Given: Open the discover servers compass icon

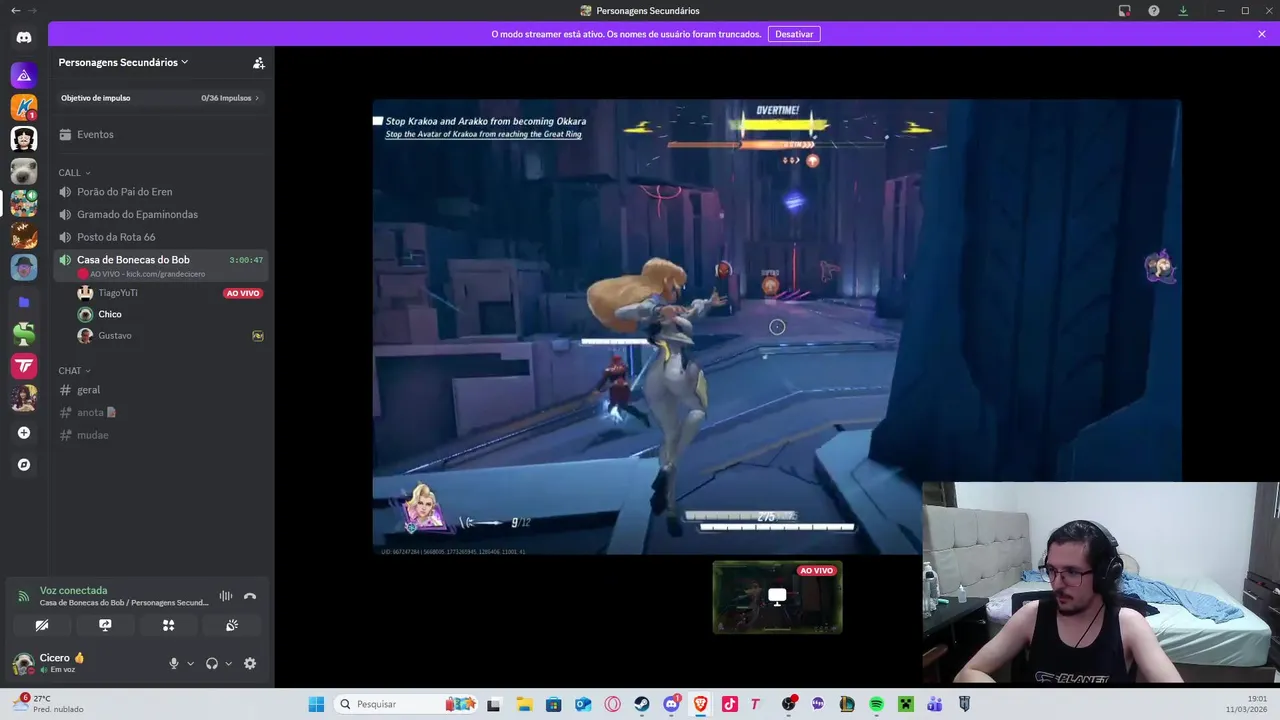Looking at the screenshot, I should pos(24,465).
